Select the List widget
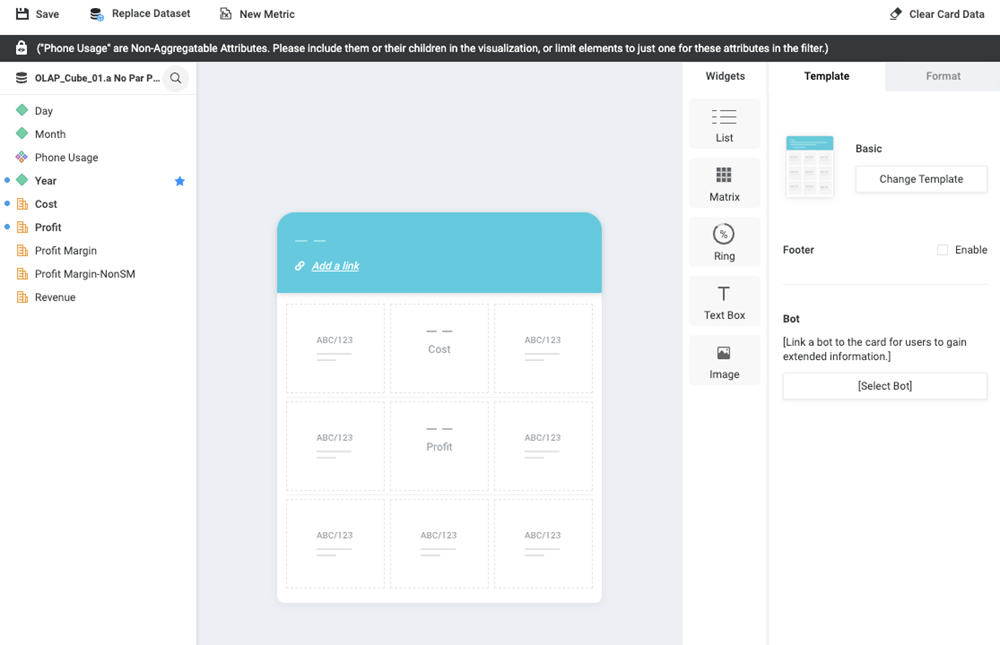Image resolution: width=1000 pixels, height=645 pixels. 724,124
